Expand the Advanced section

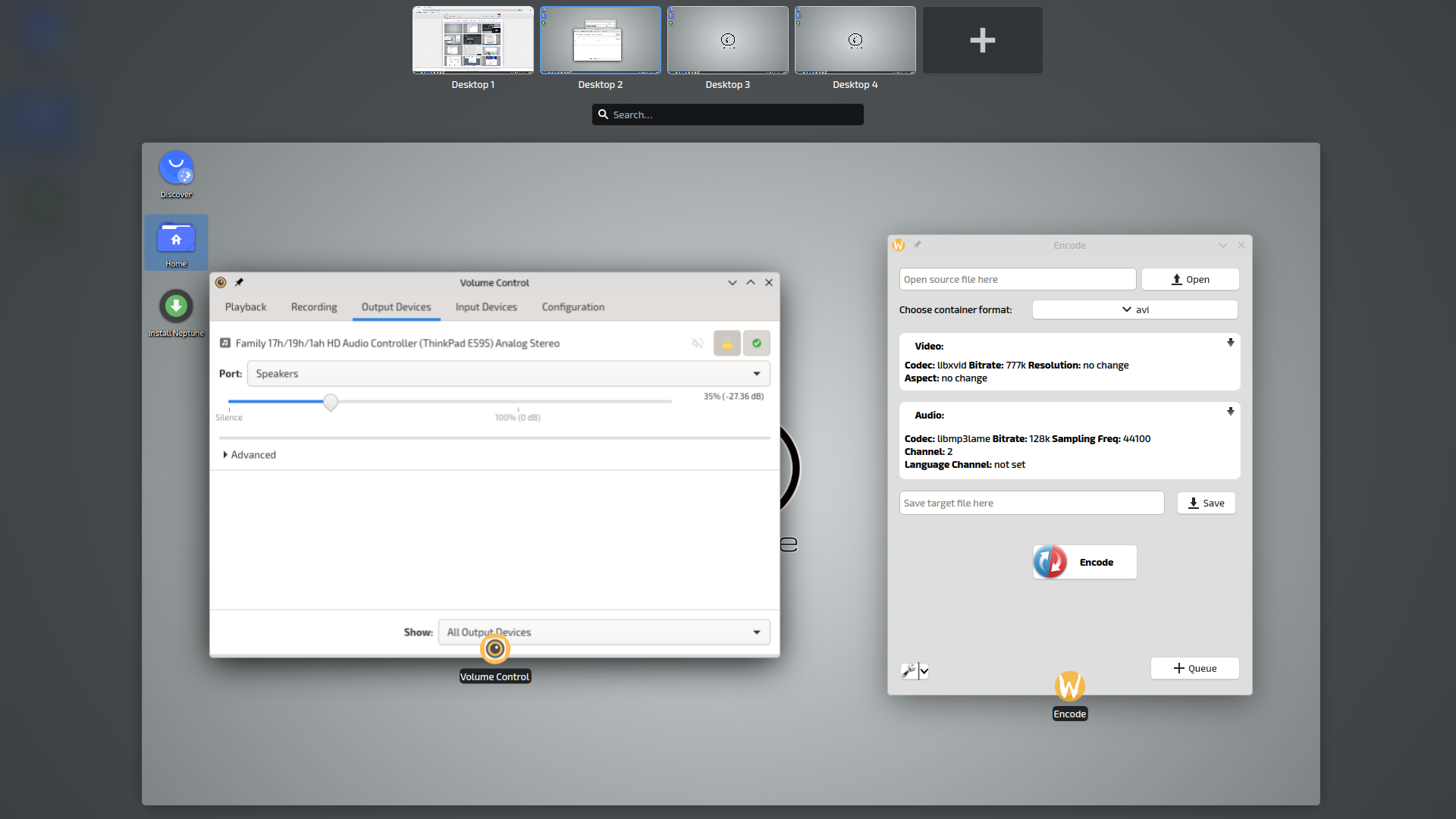(249, 455)
